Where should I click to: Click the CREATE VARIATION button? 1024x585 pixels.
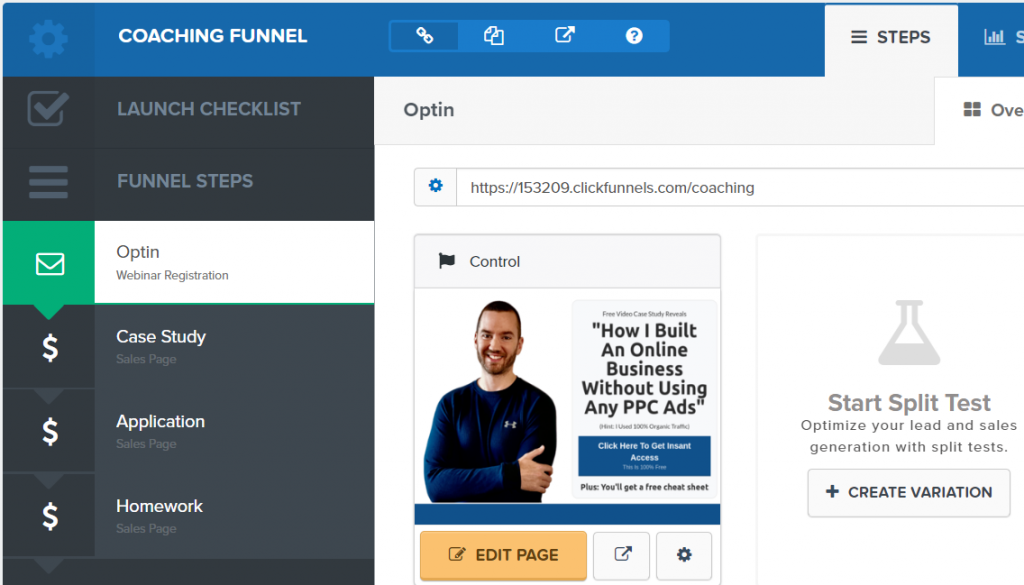(908, 492)
